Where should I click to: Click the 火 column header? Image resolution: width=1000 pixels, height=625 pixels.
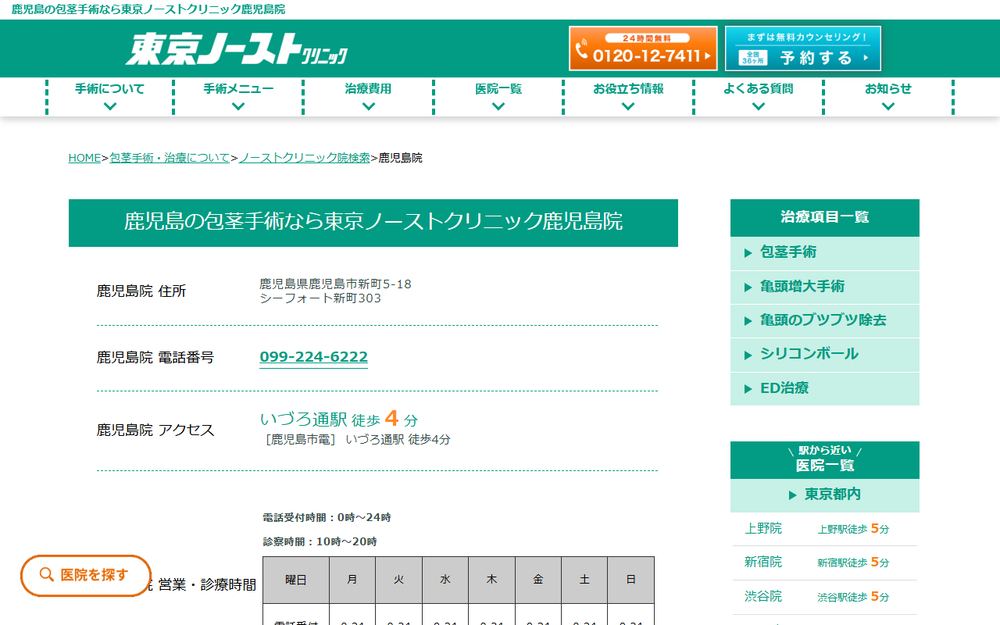(399, 580)
